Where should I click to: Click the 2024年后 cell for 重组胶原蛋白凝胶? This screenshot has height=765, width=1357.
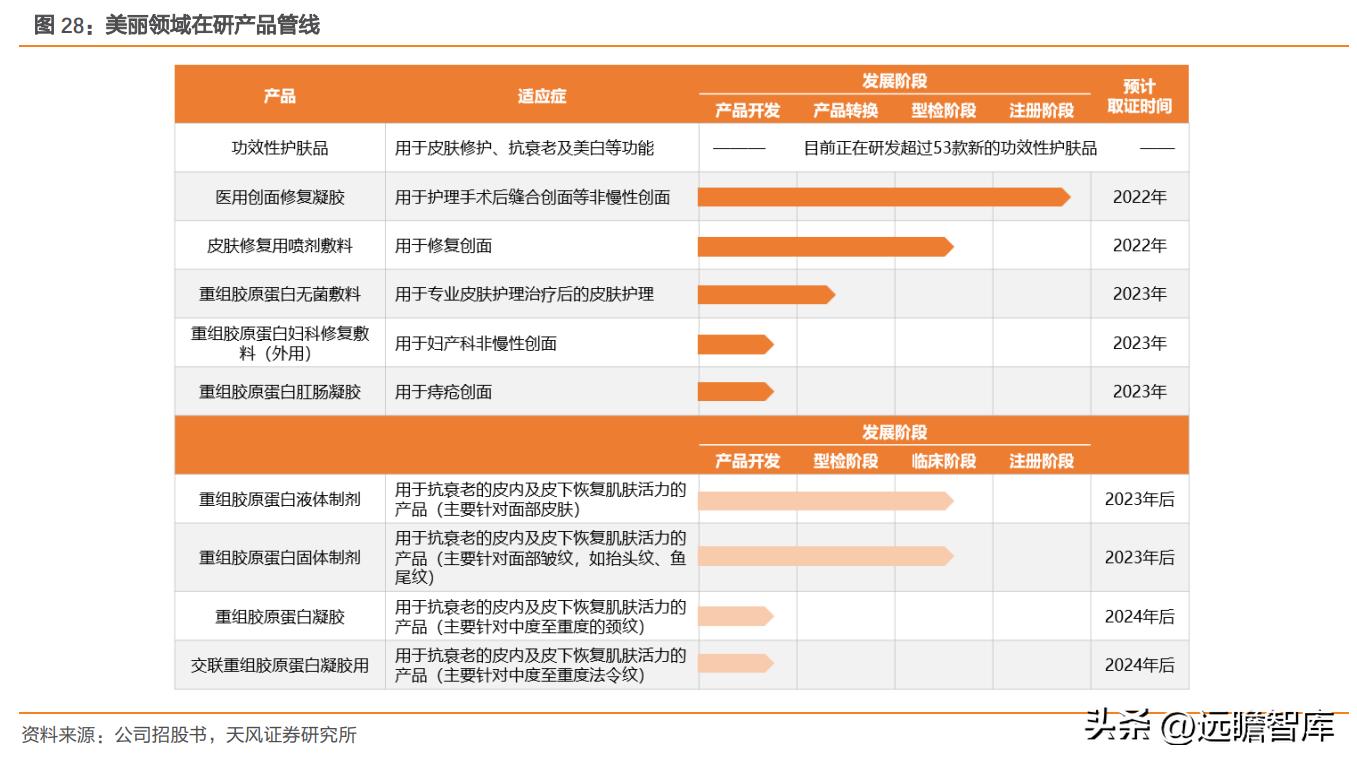click(1142, 616)
